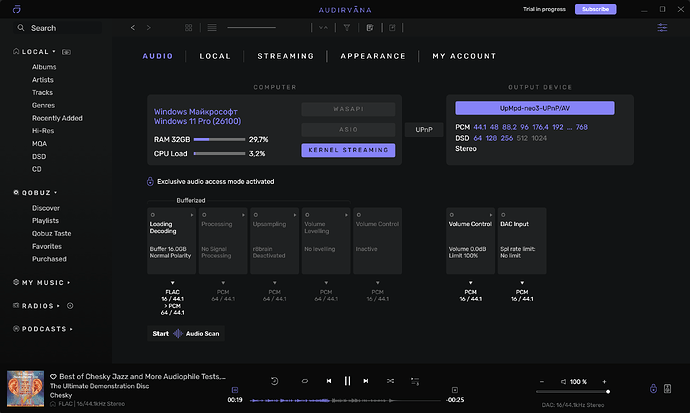Seek within the track waveform bar

coord(345,401)
